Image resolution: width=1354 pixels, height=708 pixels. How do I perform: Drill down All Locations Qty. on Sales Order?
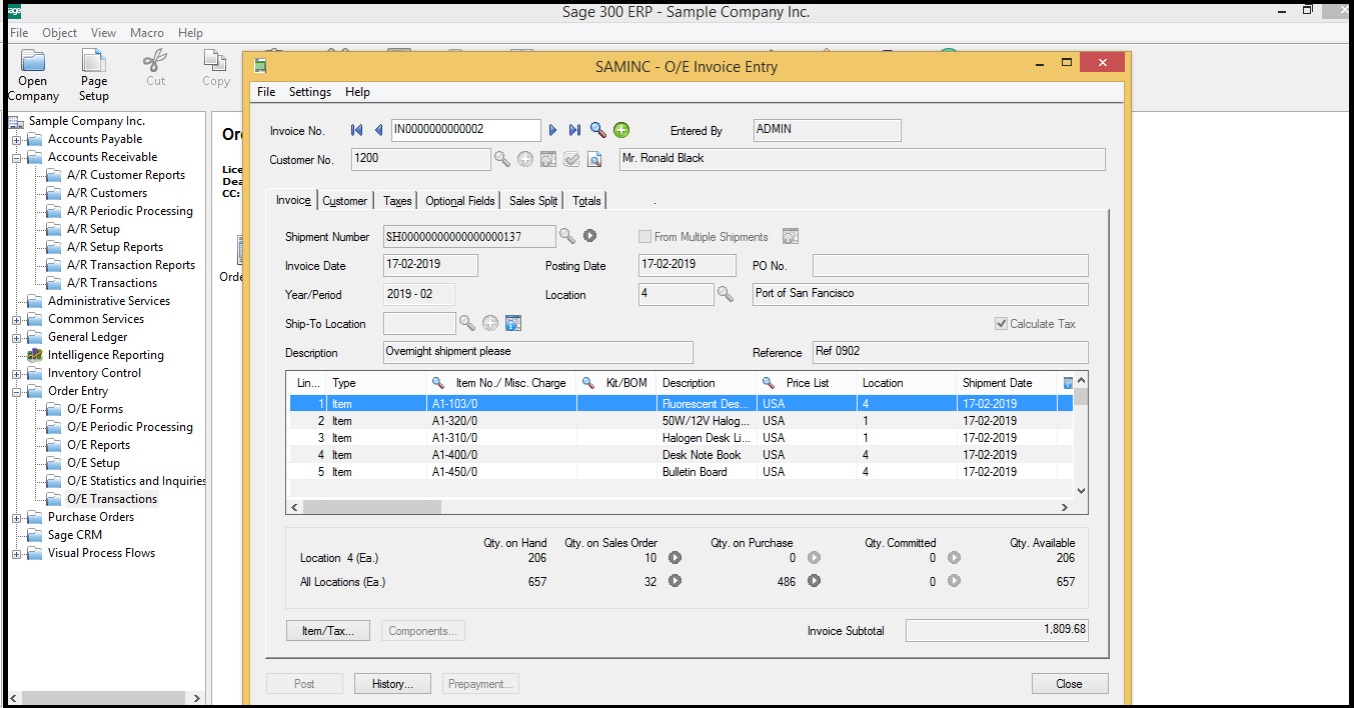pyautogui.click(x=675, y=581)
